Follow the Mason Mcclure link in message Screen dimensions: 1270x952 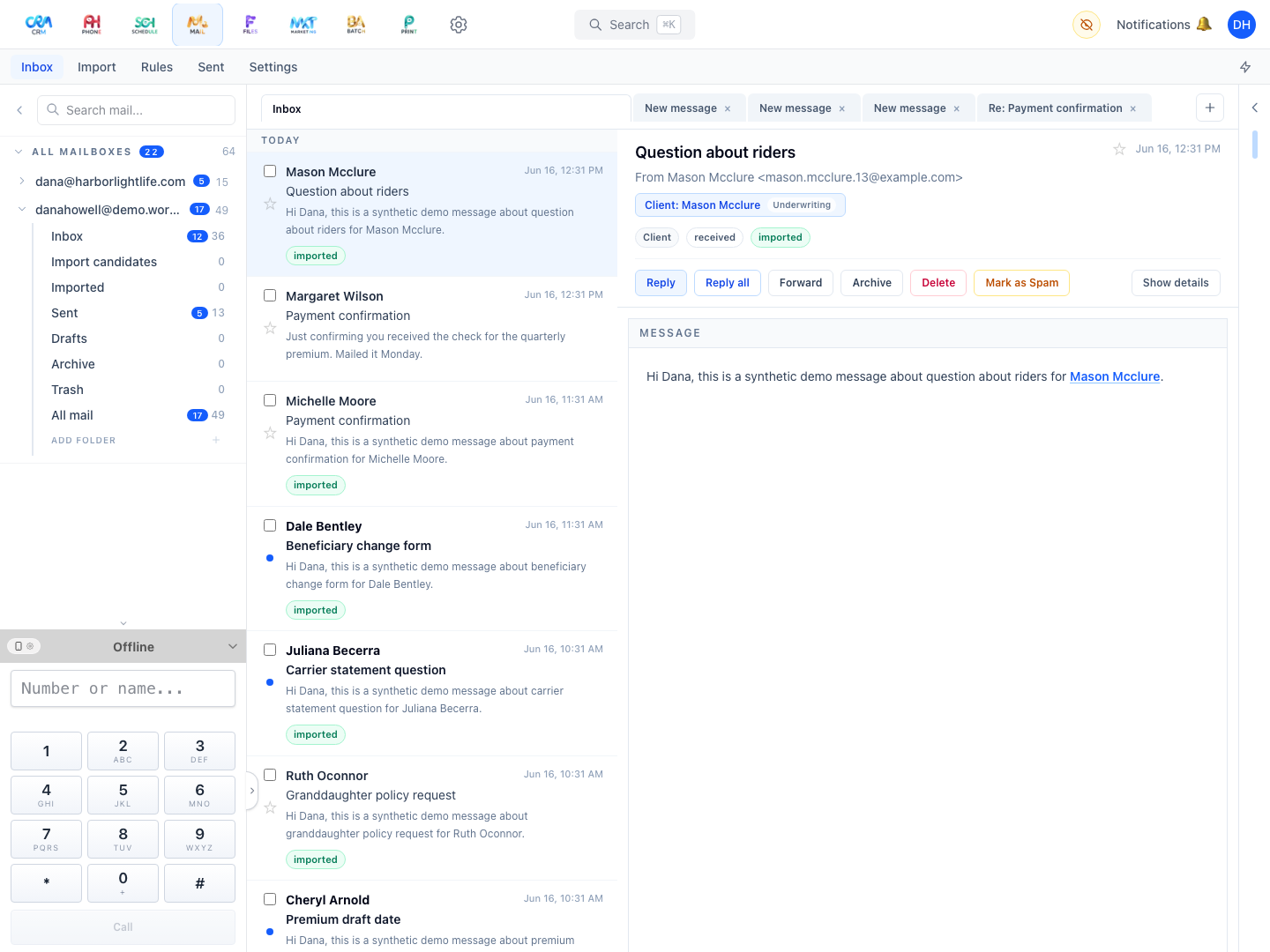pyautogui.click(x=1115, y=376)
